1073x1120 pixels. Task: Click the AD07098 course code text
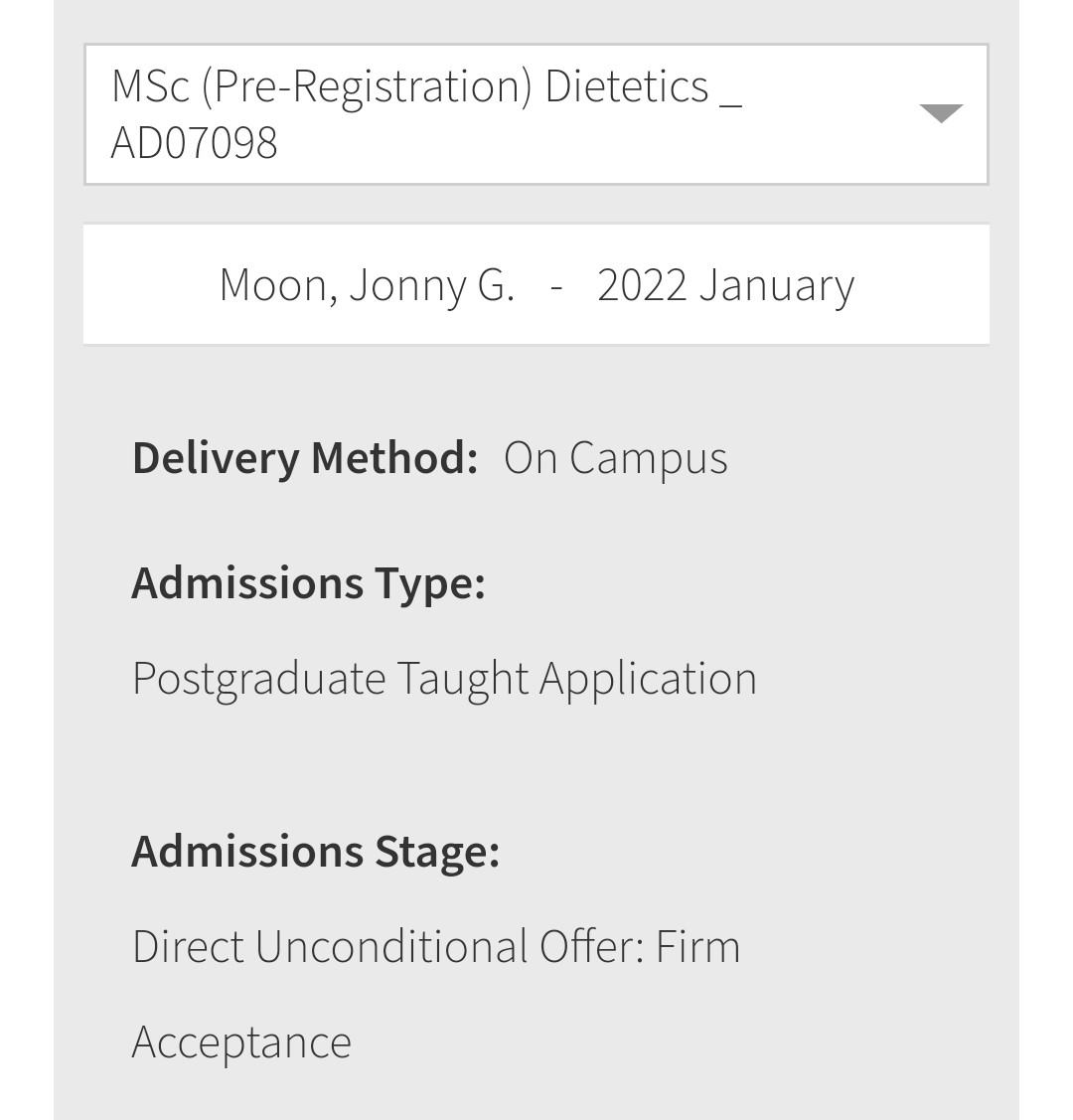(x=194, y=142)
